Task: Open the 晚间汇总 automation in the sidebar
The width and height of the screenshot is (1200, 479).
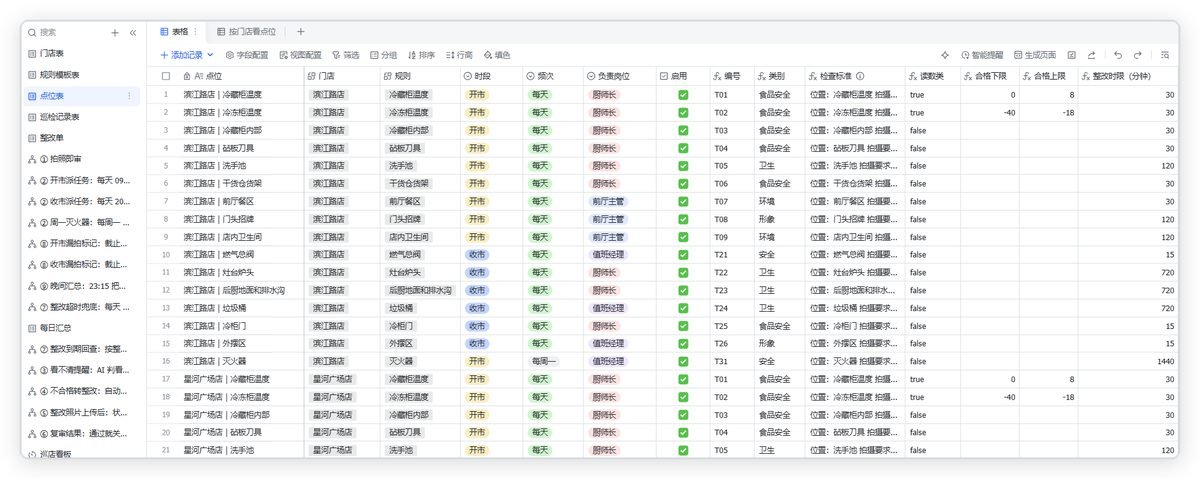Action: [x=80, y=285]
